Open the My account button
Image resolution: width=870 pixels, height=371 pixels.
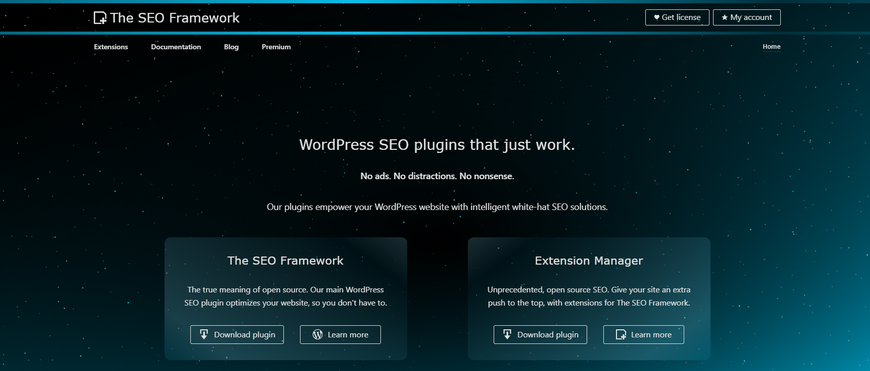747,18
